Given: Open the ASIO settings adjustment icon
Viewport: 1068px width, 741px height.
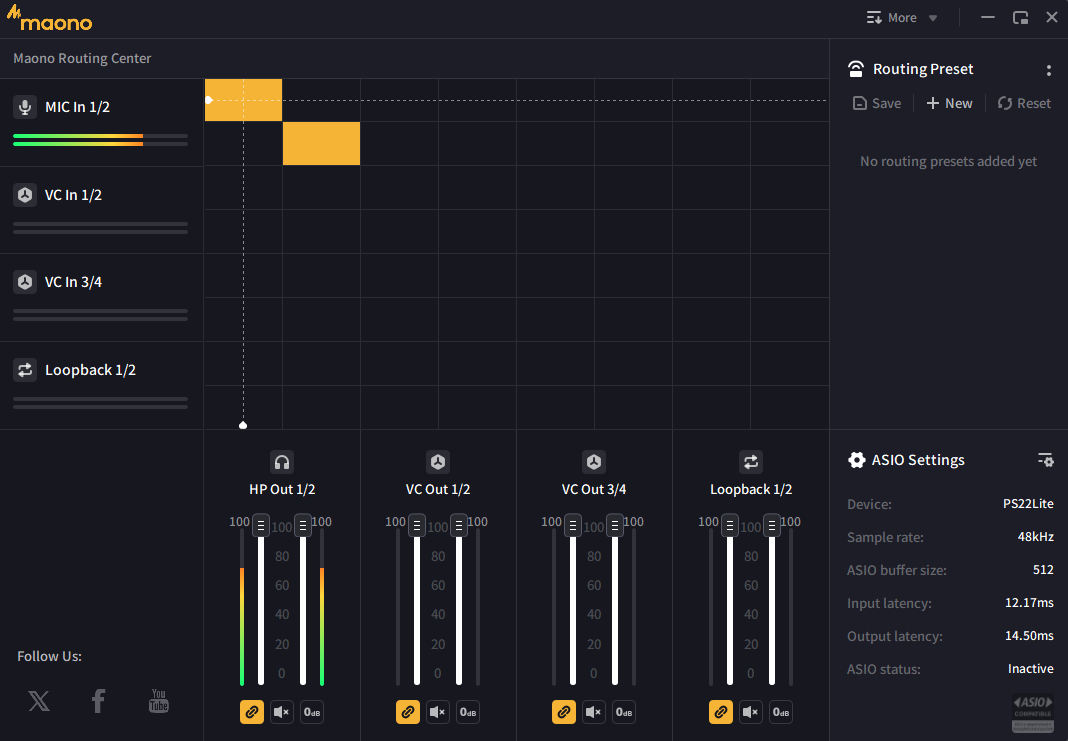Looking at the screenshot, I should pos(1046,460).
